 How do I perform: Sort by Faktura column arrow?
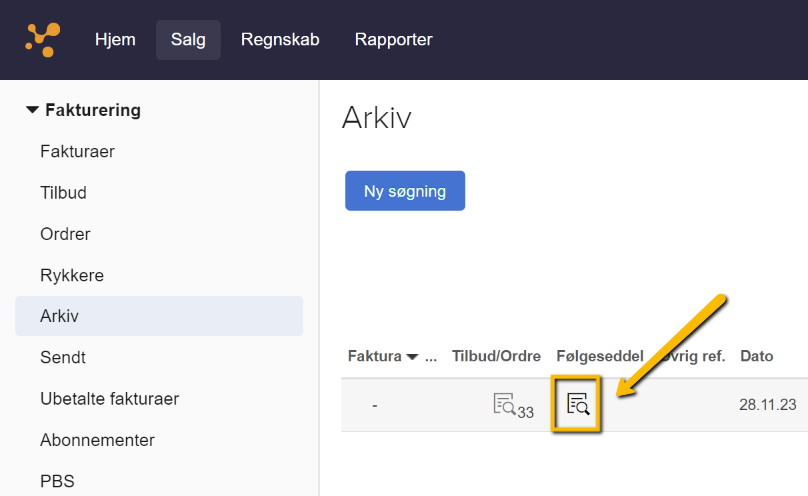coord(411,357)
